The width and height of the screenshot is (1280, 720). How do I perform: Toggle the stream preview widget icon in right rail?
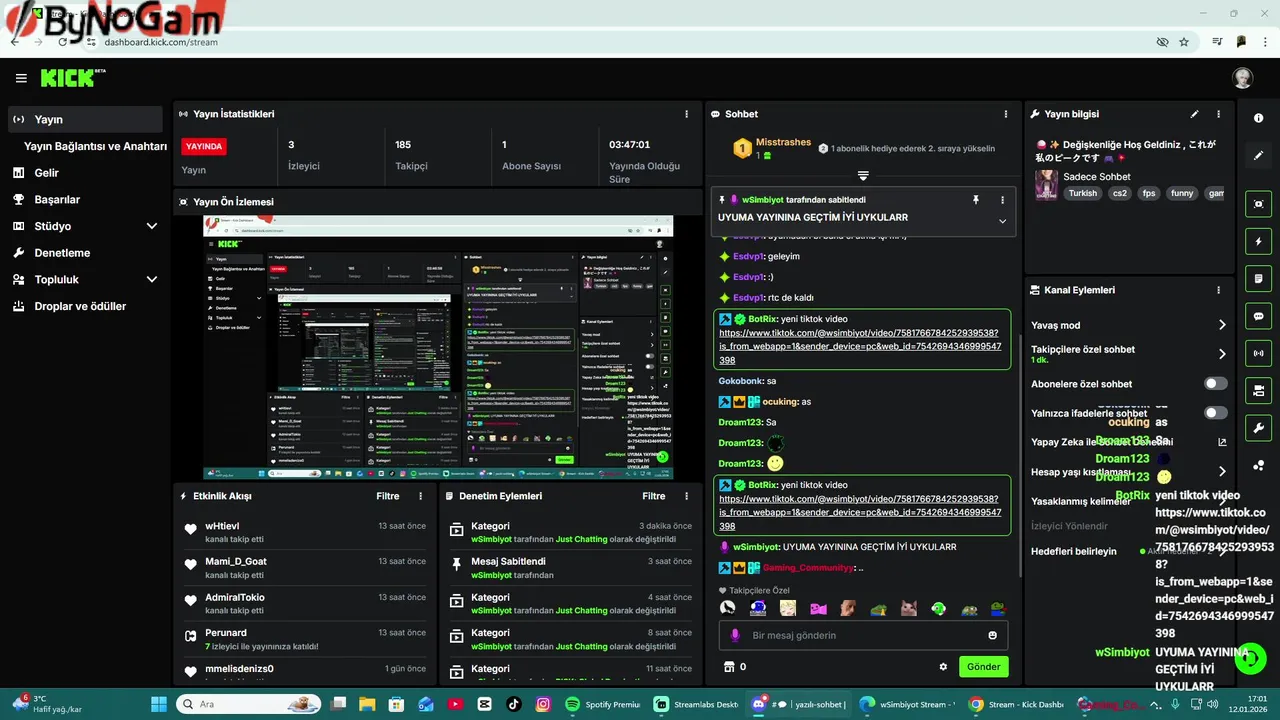coord(1258,204)
